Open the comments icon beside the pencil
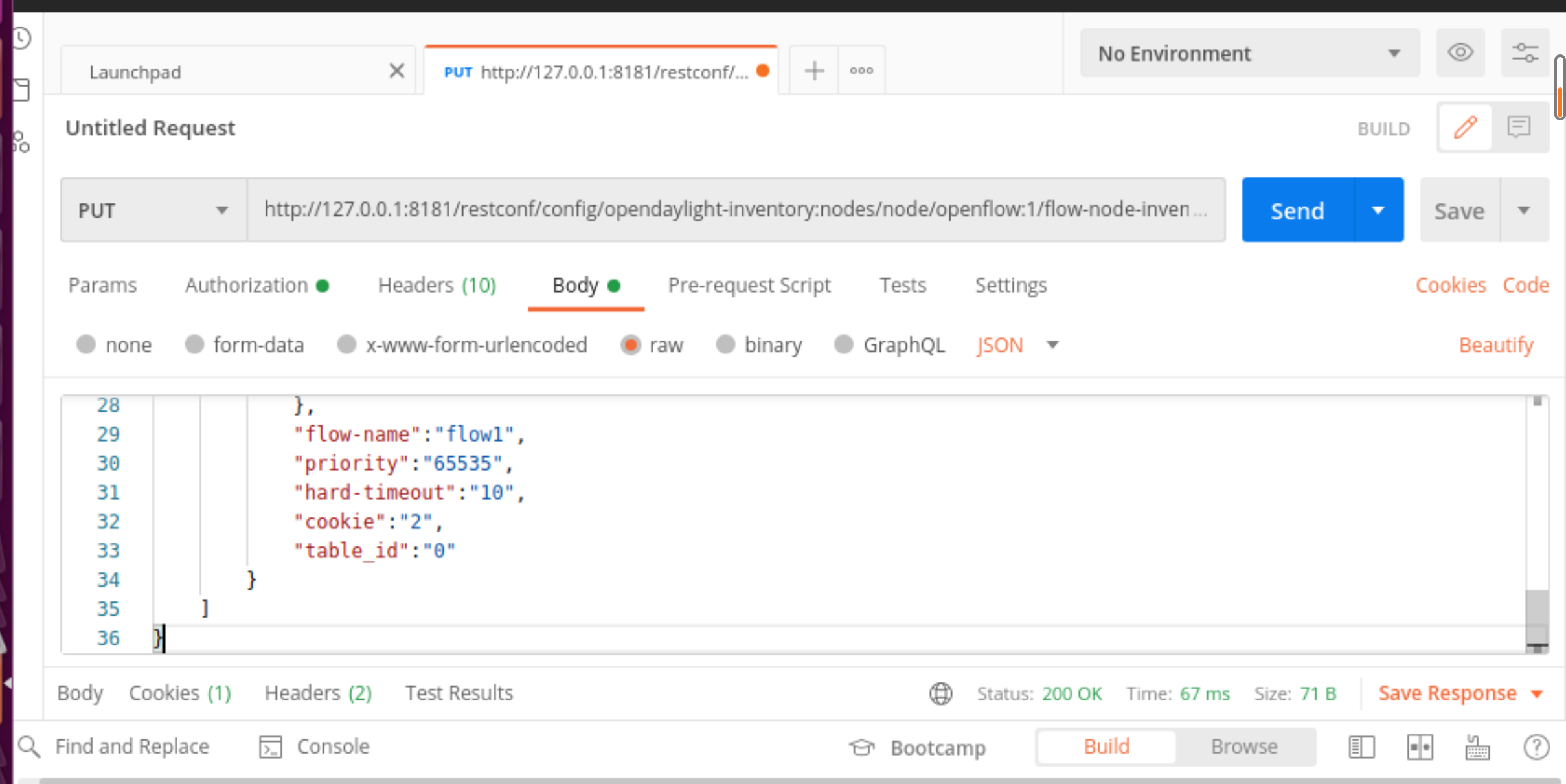1566x784 pixels. 1519,128
